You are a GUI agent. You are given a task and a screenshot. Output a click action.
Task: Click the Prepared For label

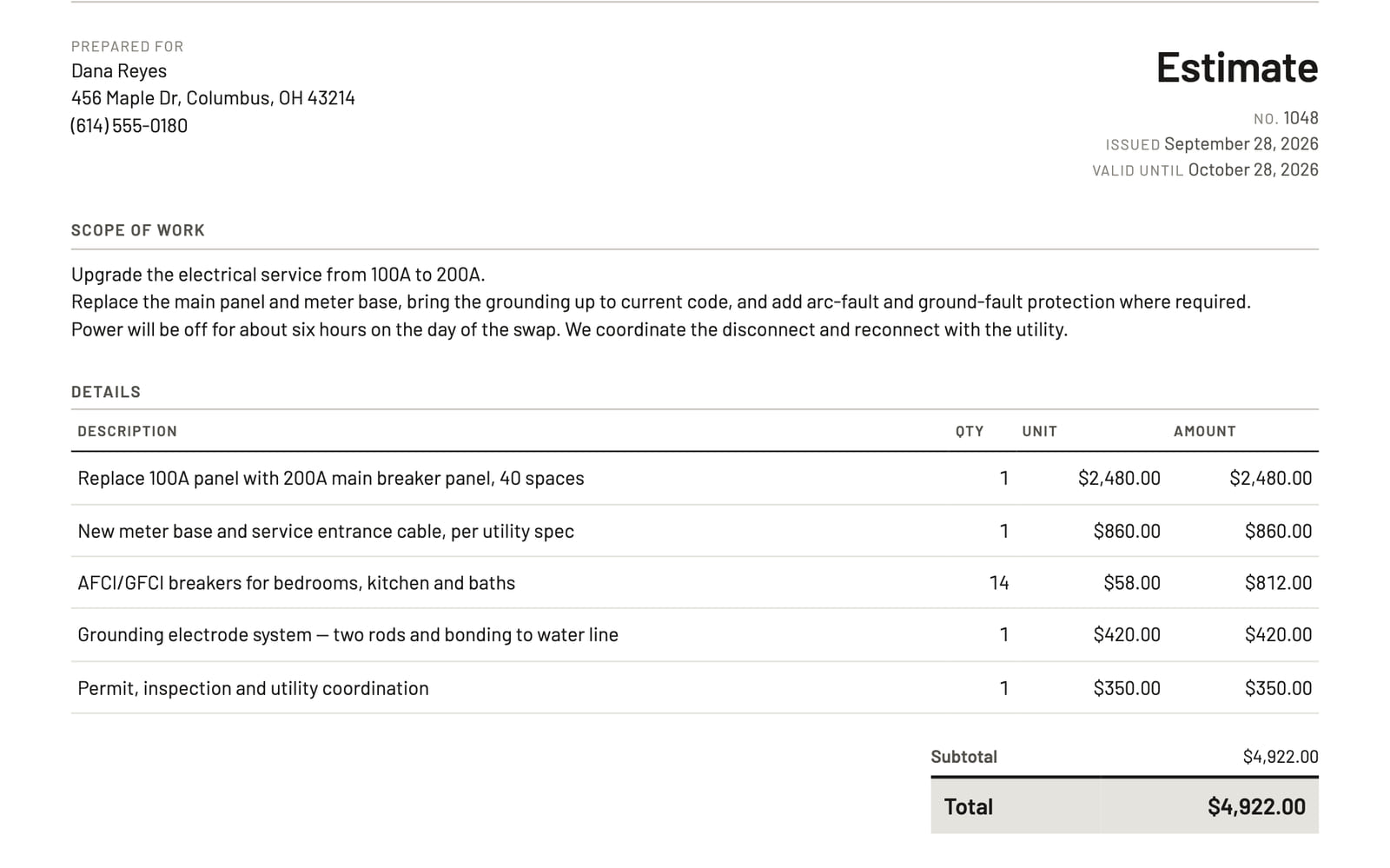128,47
